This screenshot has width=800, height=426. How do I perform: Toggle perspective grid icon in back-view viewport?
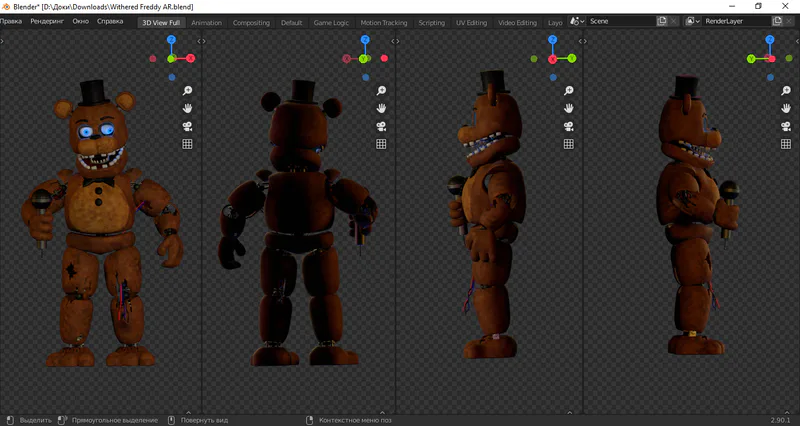[x=381, y=144]
